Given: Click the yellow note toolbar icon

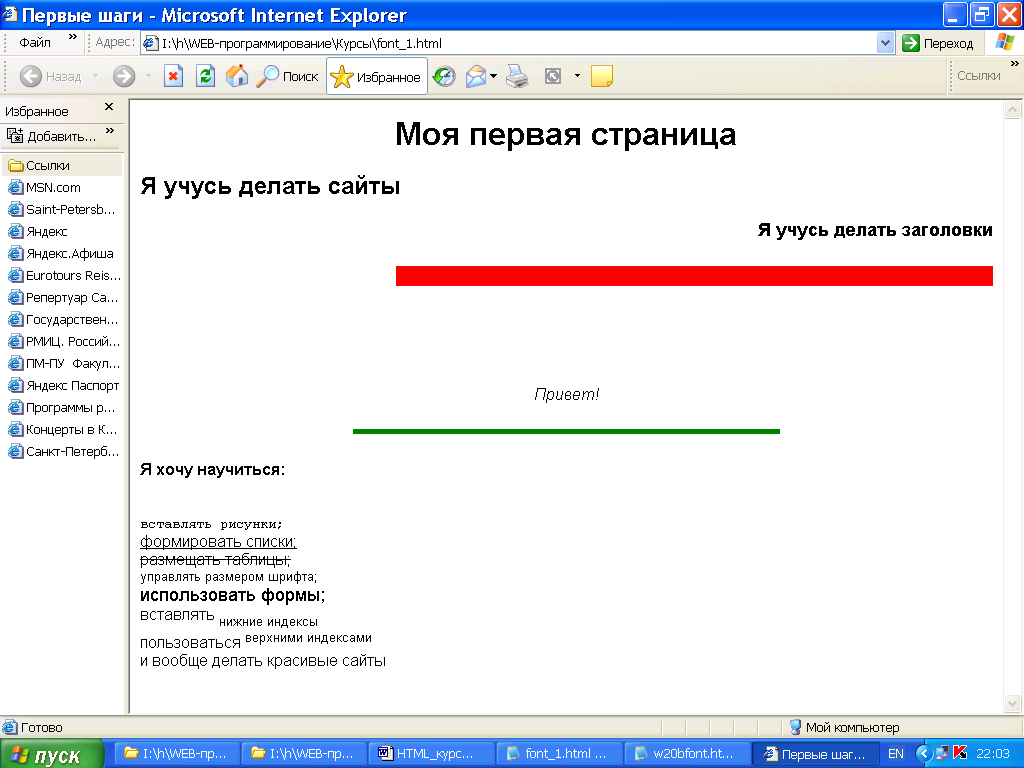Looking at the screenshot, I should [601, 76].
